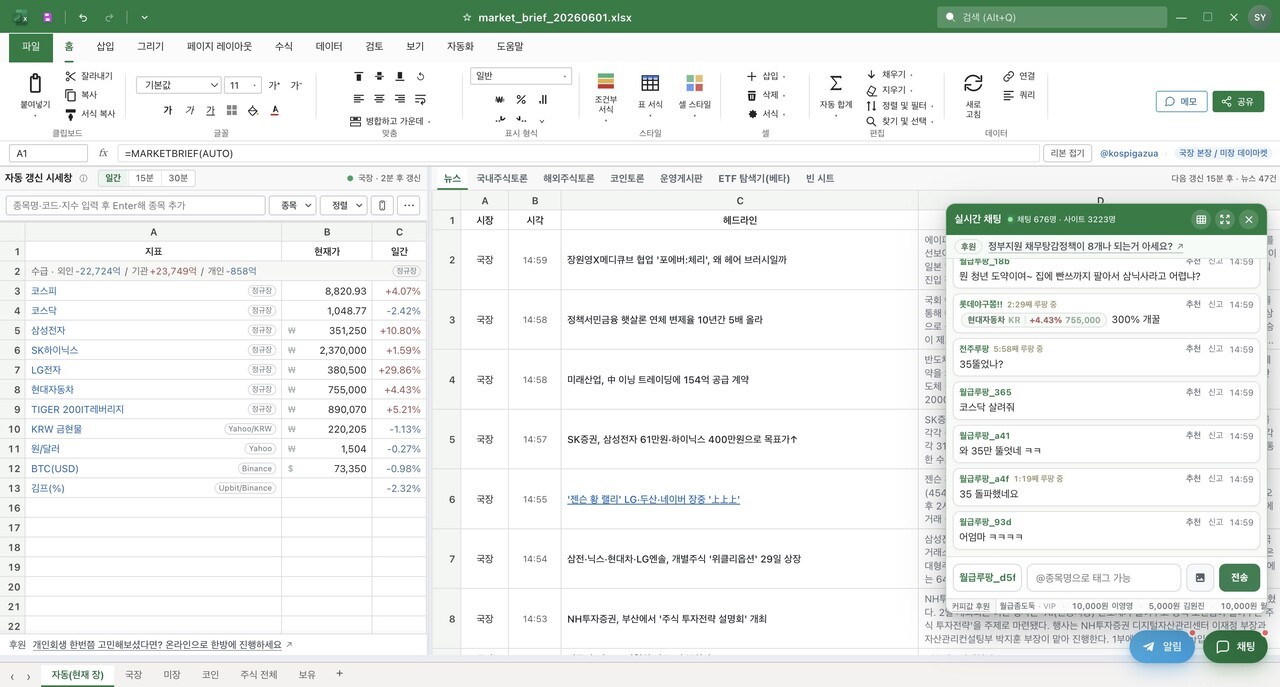Switch to the 삽입 ribbon tab
Viewport: 1280px width, 687px height.
pos(105,46)
